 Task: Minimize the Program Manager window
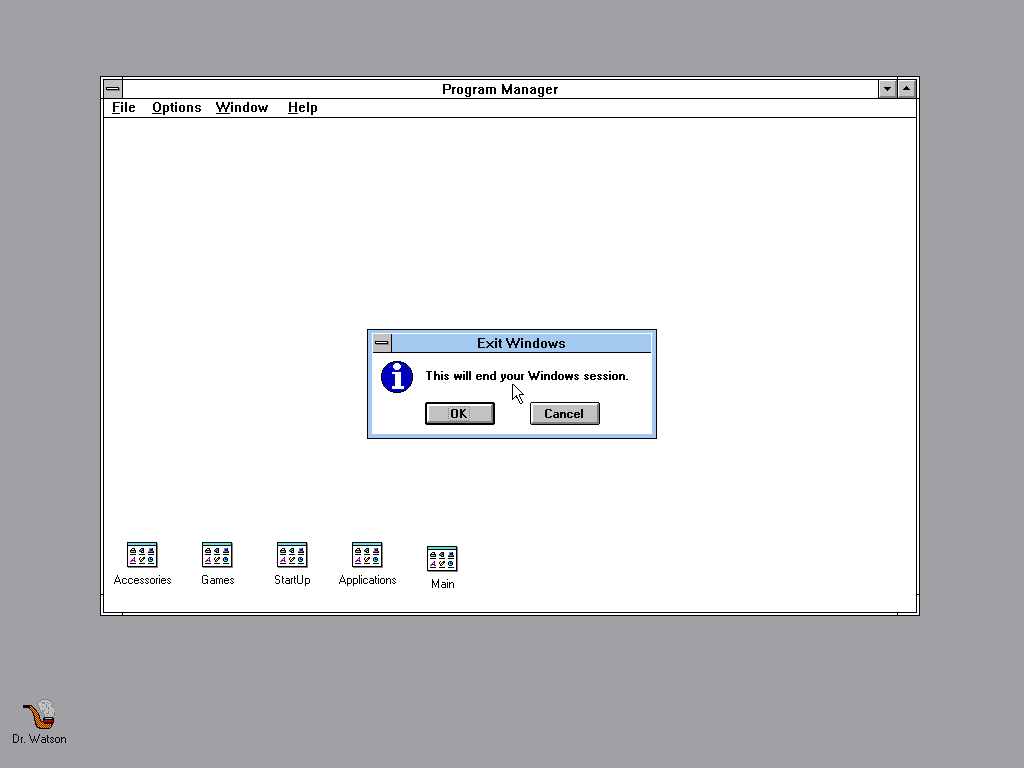click(887, 89)
